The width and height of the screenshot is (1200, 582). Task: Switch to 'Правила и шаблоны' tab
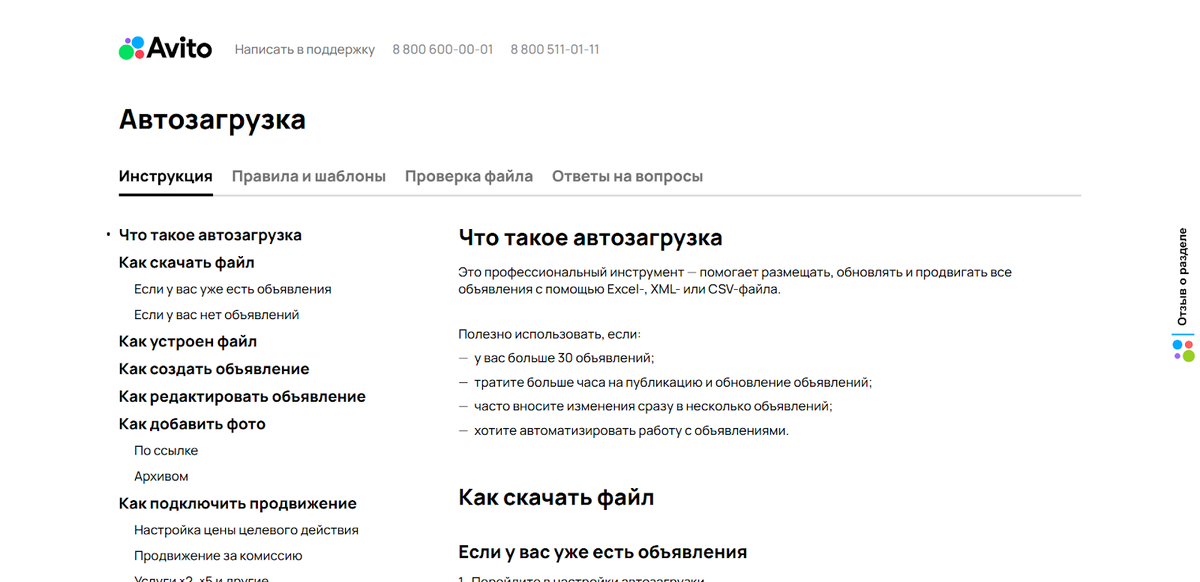[x=309, y=176]
